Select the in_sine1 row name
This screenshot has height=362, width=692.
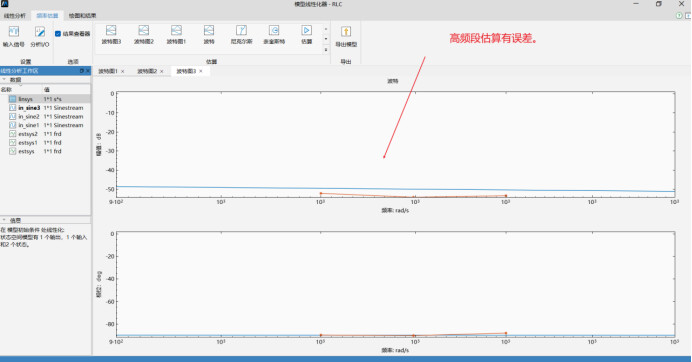click(29, 125)
